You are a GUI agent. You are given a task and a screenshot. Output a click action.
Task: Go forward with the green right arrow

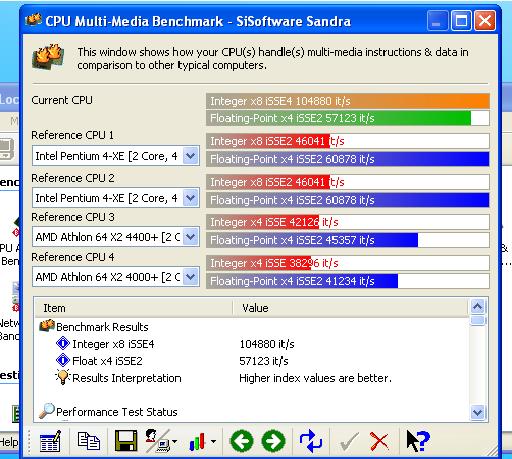click(273, 441)
